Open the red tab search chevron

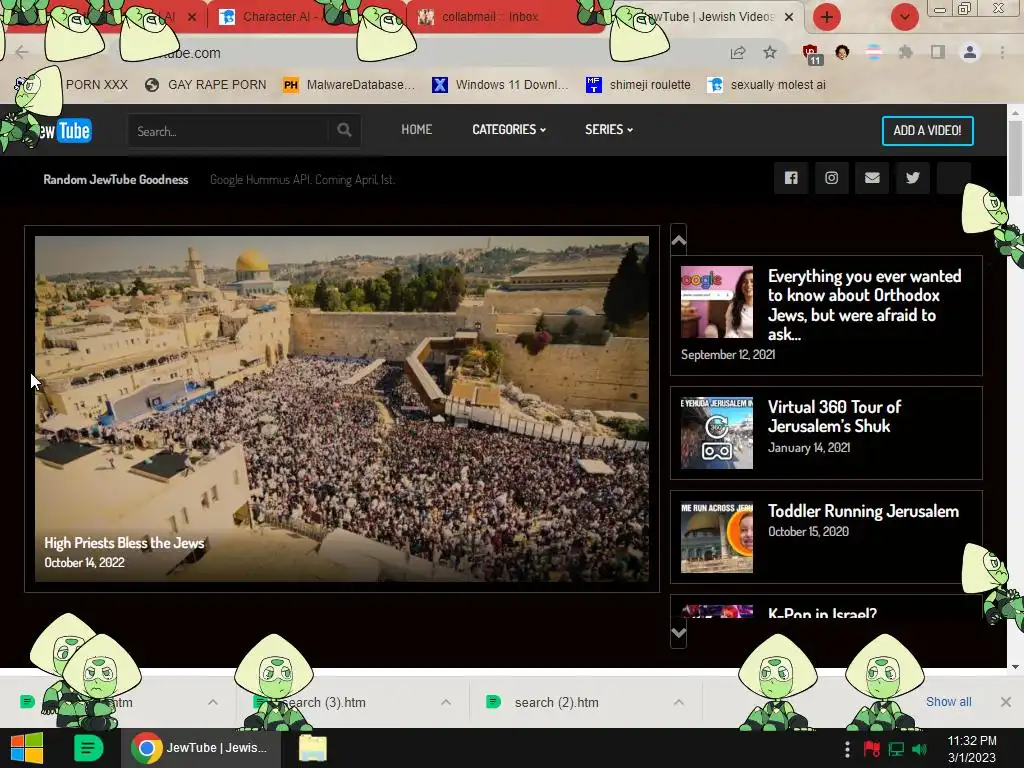[x=905, y=17]
